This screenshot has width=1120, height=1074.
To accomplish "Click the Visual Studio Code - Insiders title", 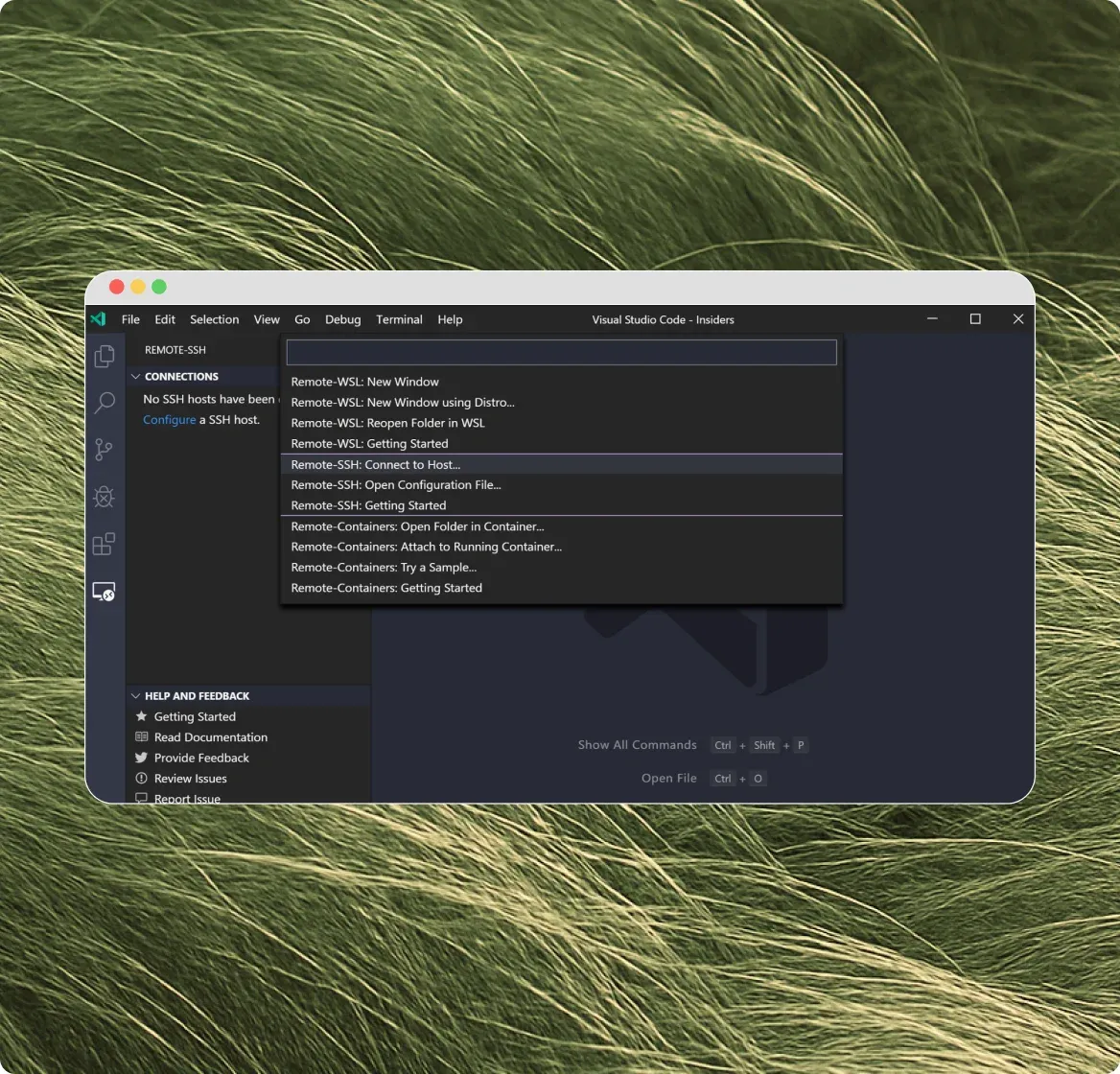I will (x=663, y=320).
